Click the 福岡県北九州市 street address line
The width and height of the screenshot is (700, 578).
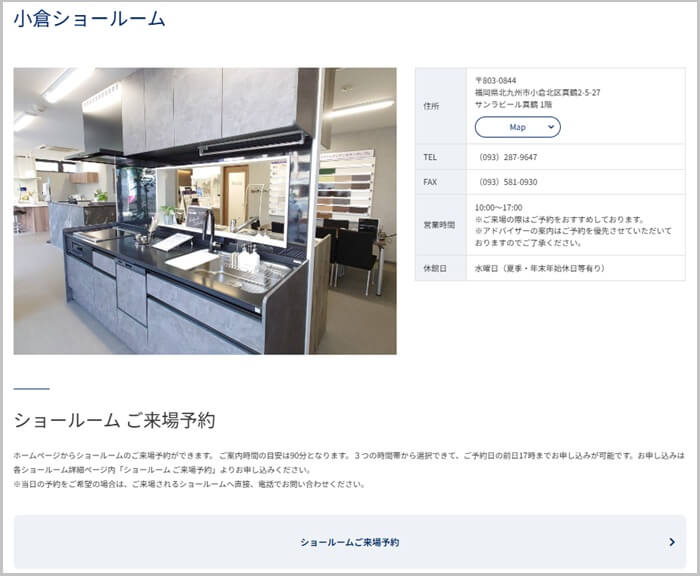(x=537, y=92)
